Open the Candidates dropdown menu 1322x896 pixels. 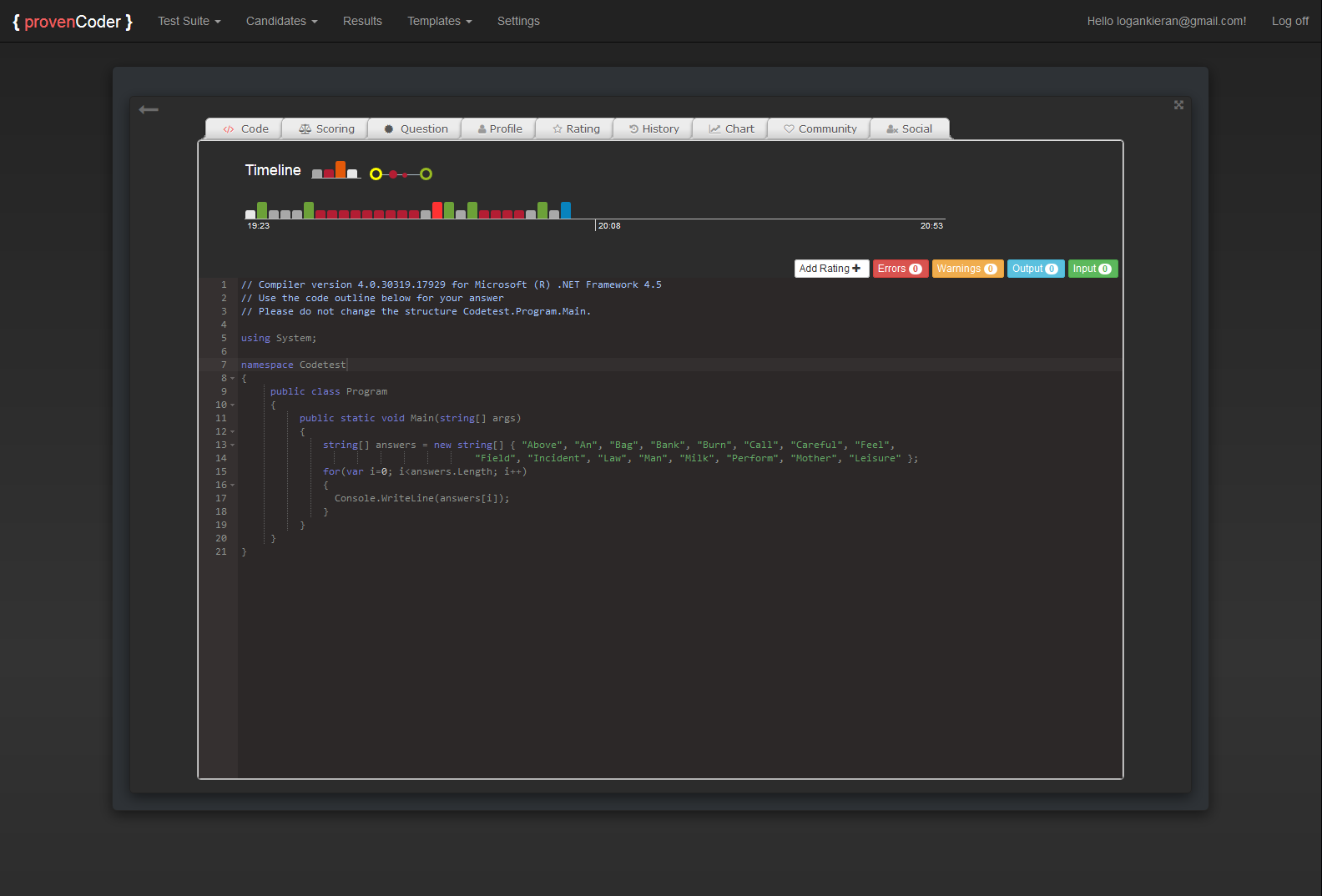pyautogui.click(x=282, y=21)
